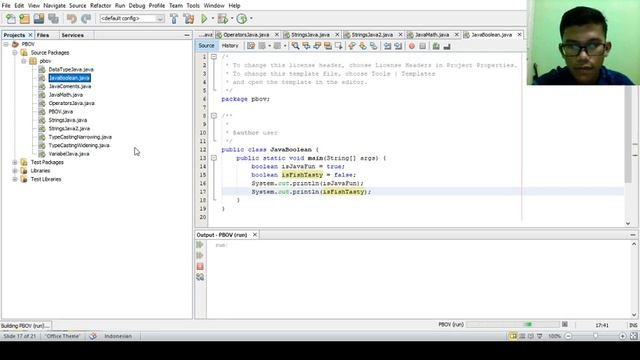Select DataTypeJava.java in project tree
Screen dimensions: 640x360
(71, 69)
